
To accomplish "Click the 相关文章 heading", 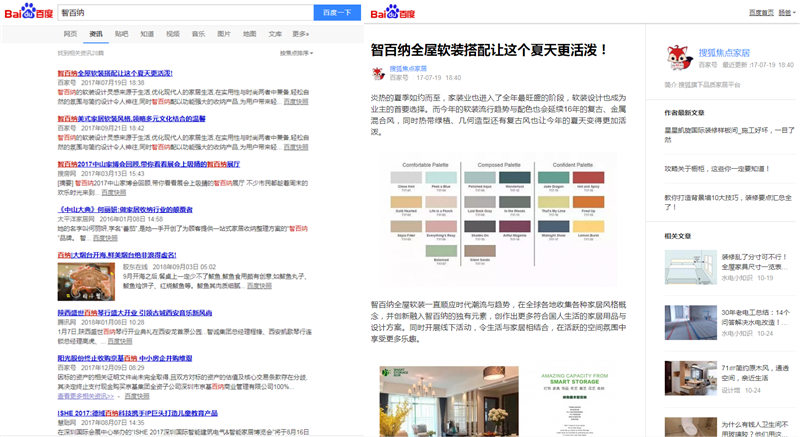I will [678, 236].
